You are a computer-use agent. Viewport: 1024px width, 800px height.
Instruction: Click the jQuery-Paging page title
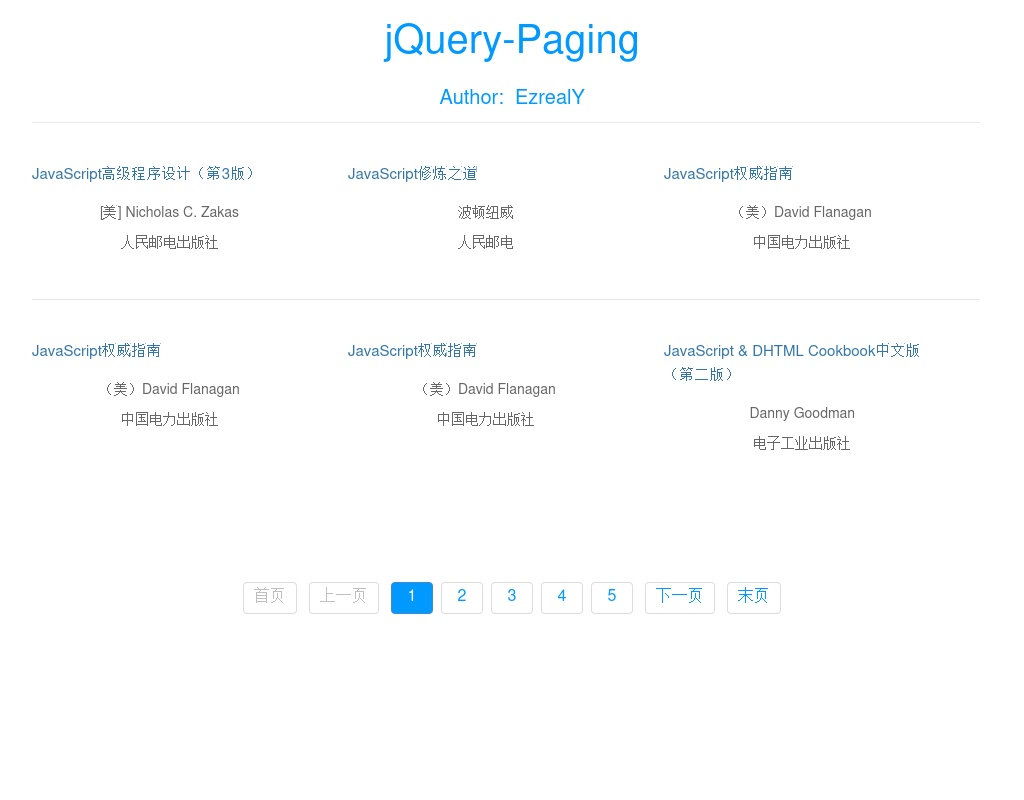511,40
